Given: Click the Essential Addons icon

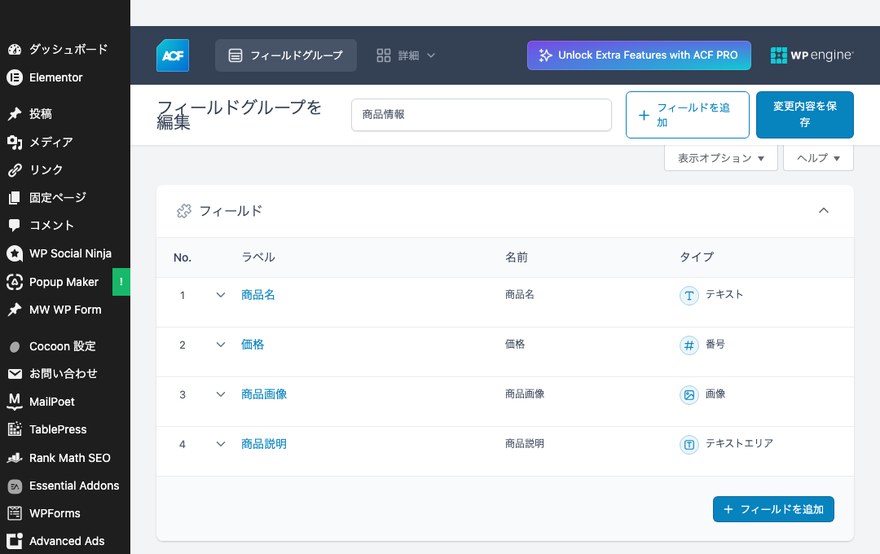Looking at the screenshot, I should (15, 486).
